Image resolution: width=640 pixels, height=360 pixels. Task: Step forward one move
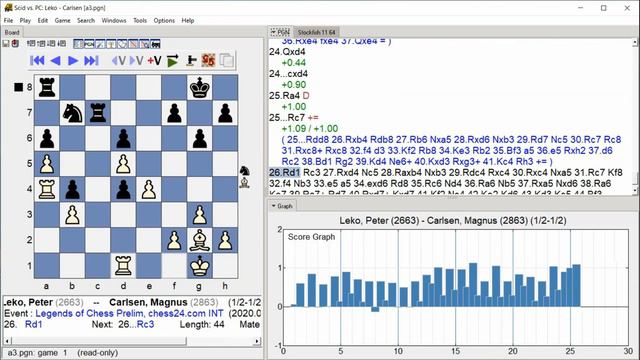click(73, 60)
